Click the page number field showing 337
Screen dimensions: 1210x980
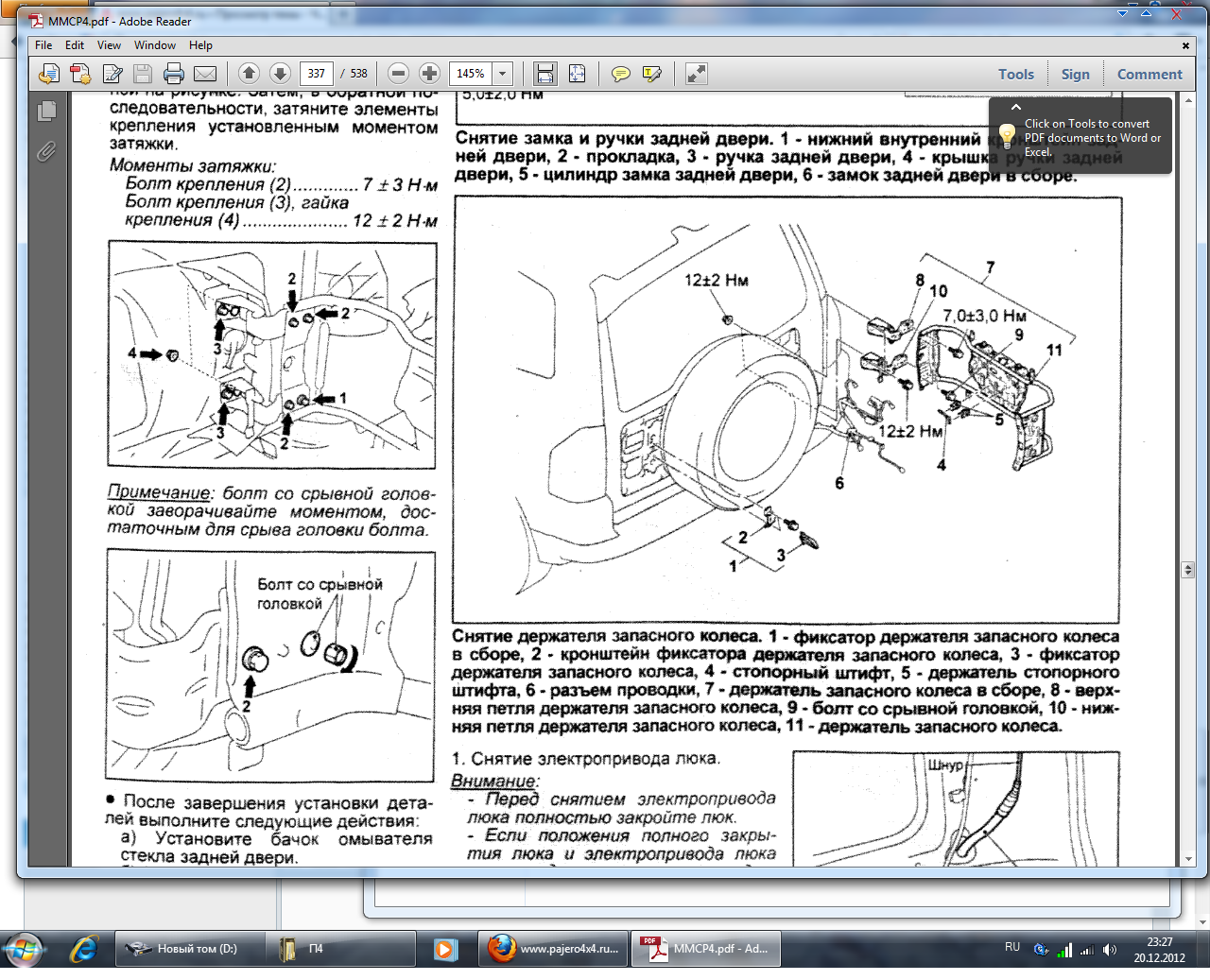tap(316, 74)
